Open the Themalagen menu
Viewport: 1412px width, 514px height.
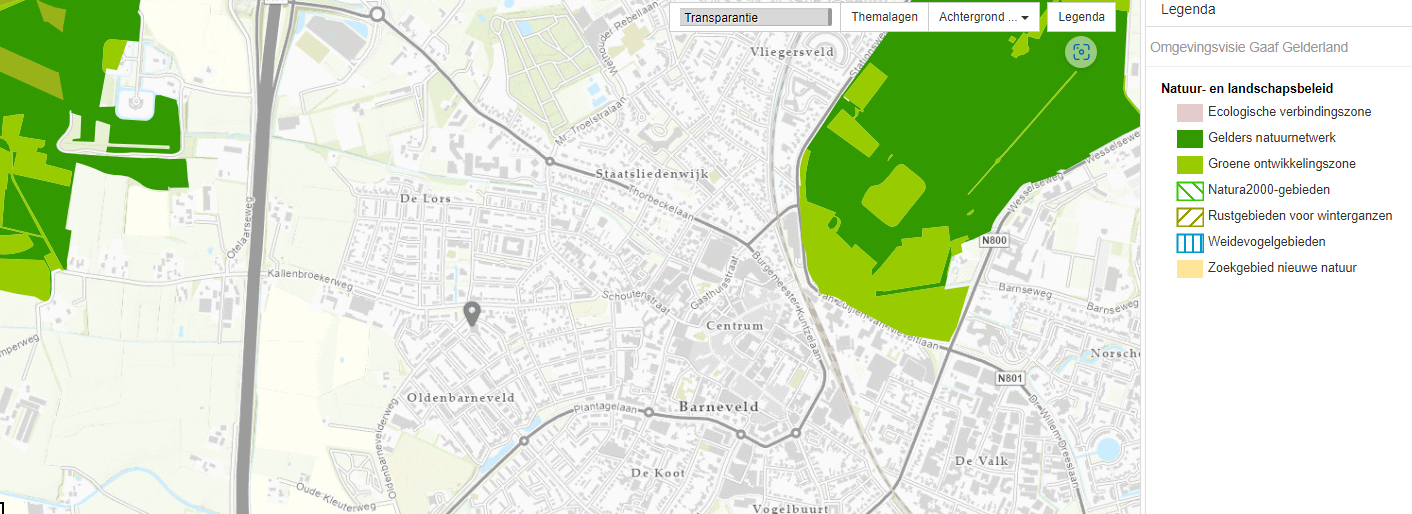point(885,17)
